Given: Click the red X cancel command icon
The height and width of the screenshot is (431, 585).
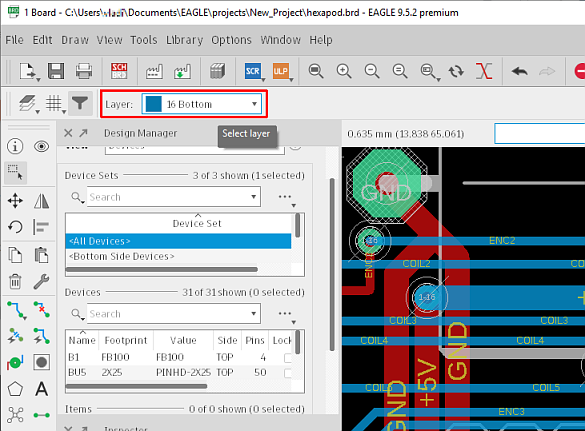Looking at the screenshot, I should click(x=484, y=71).
